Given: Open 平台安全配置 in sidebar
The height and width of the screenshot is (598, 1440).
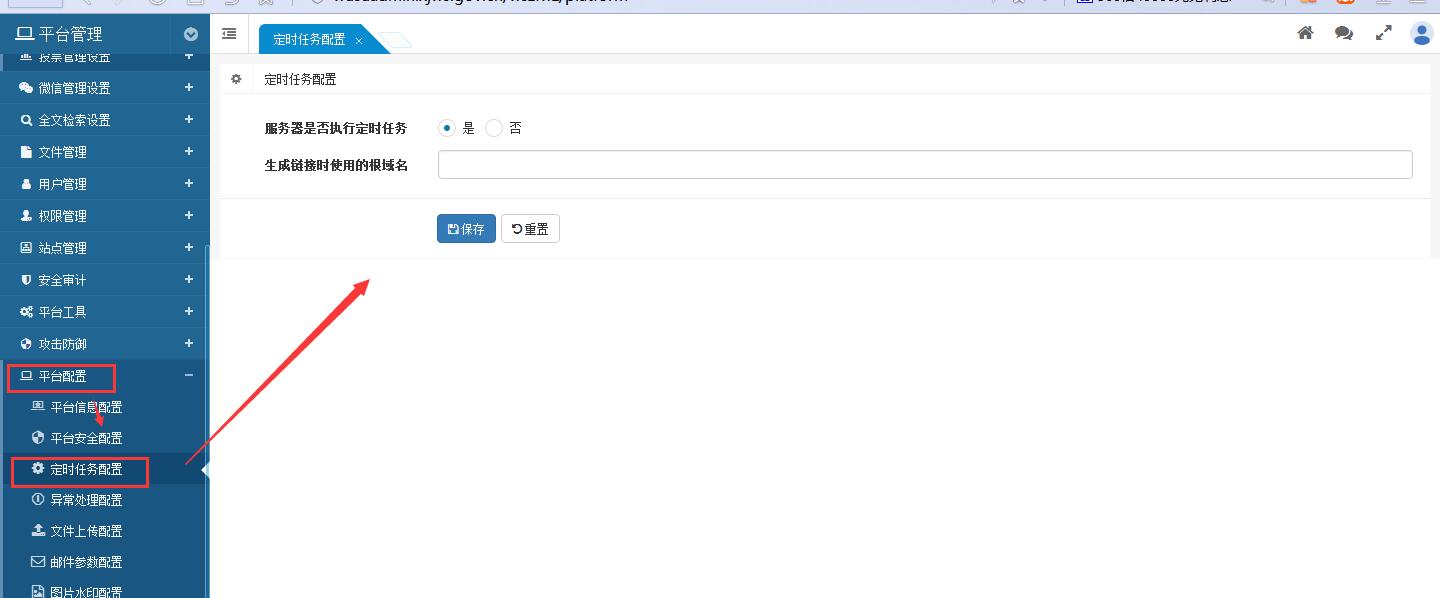Looking at the screenshot, I should pos(86,438).
